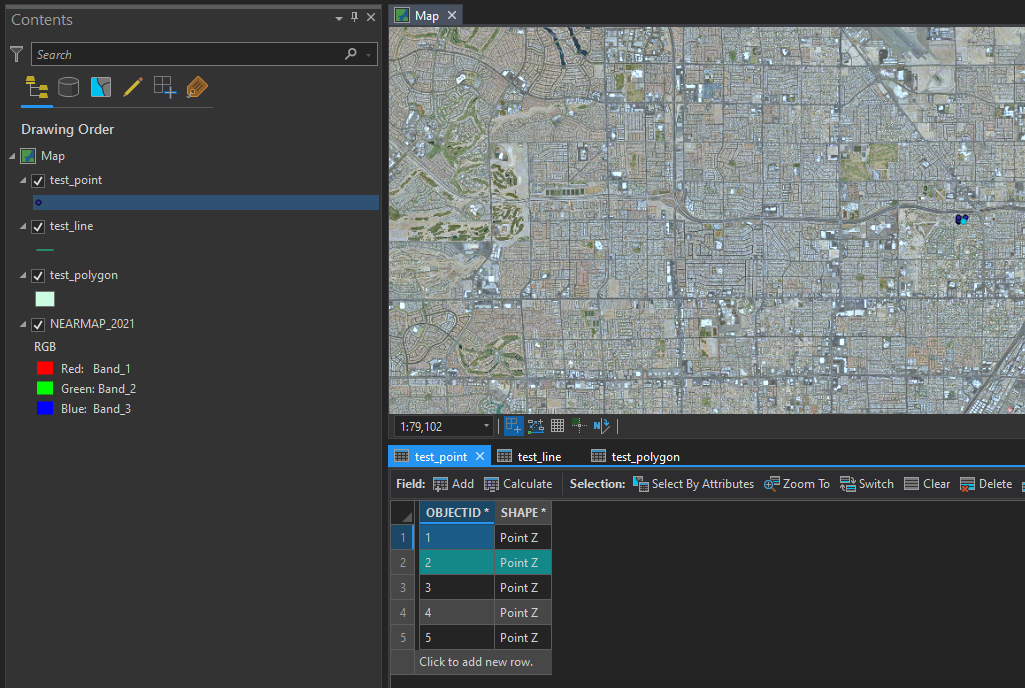
Task: Open Select By Attributes from table toolbar
Action: [x=693, y=484]
